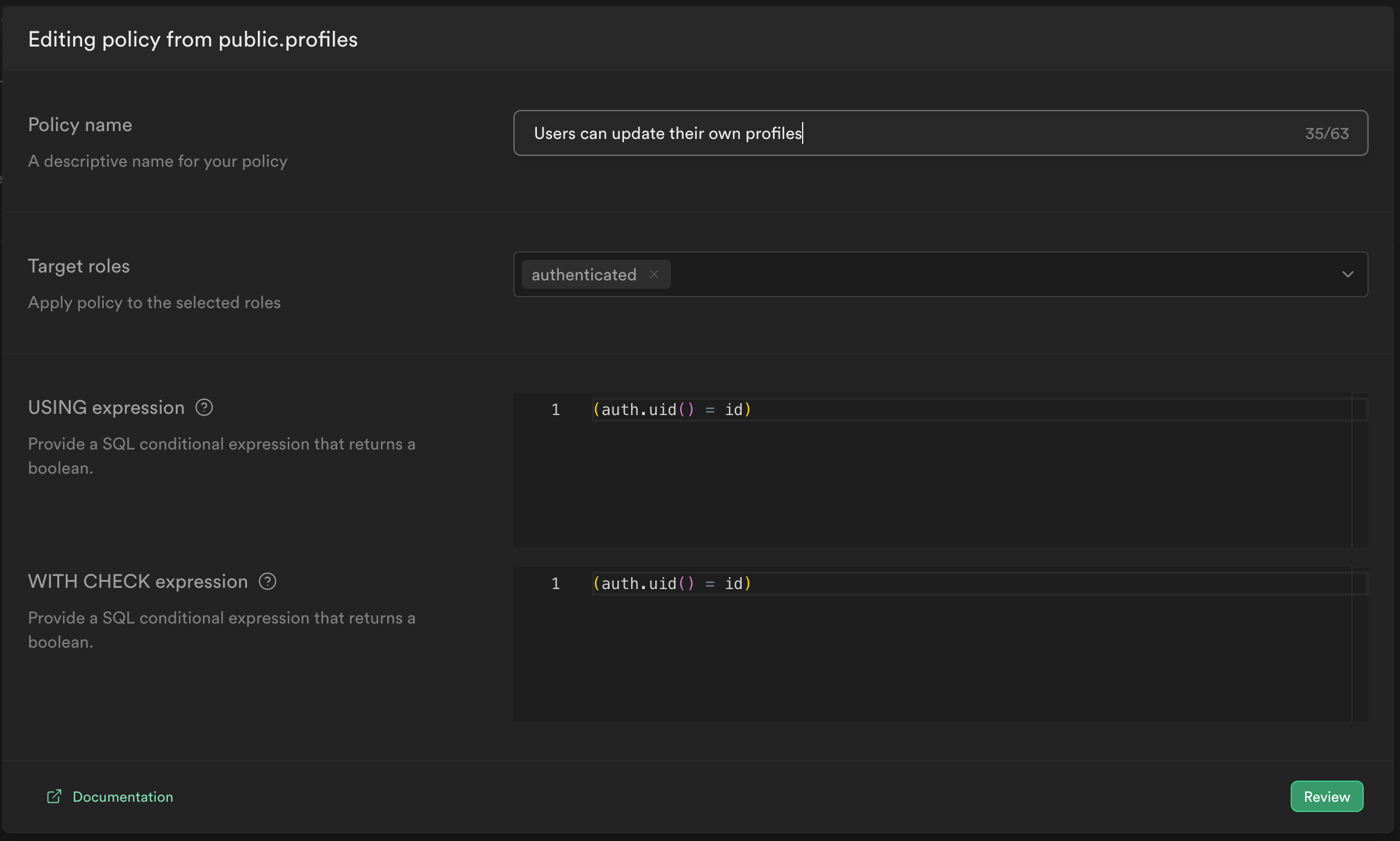
Task: Click the WITH CHECK editor scrollbar gutter
Action: (1360, 645)
